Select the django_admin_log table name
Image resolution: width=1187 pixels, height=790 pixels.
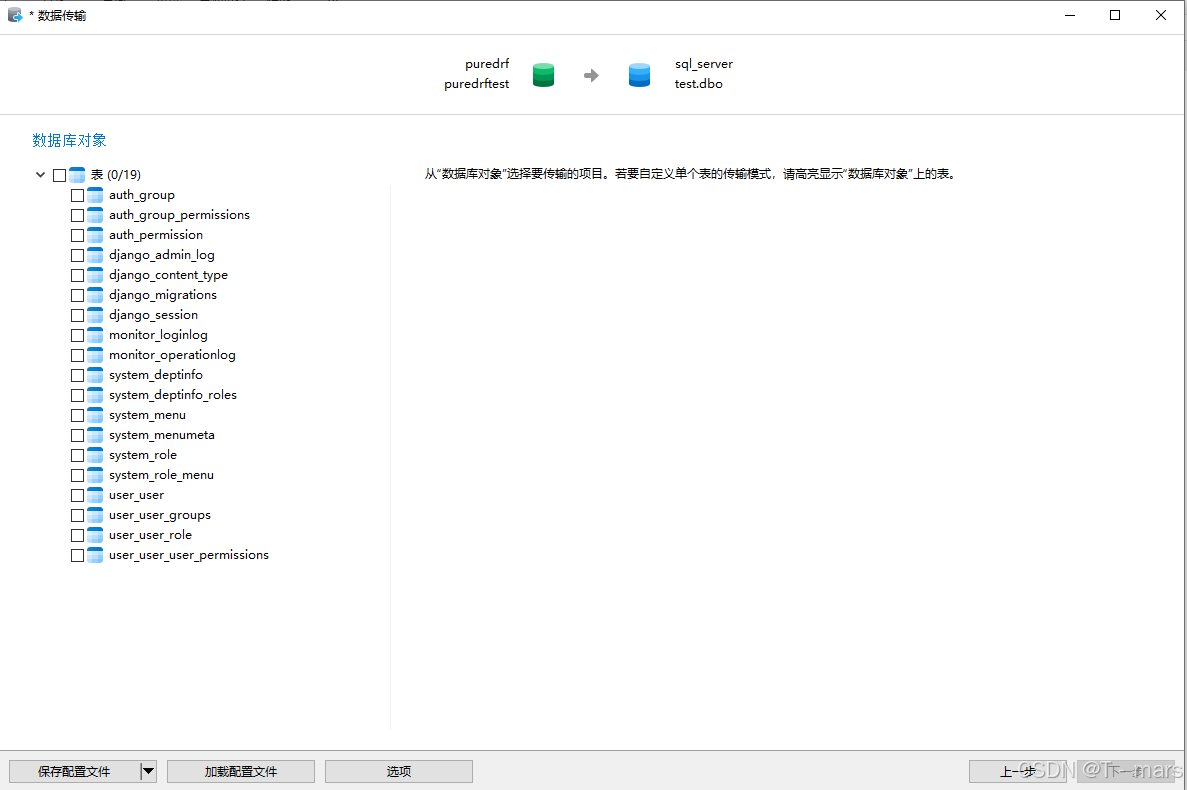pos(162,255)
